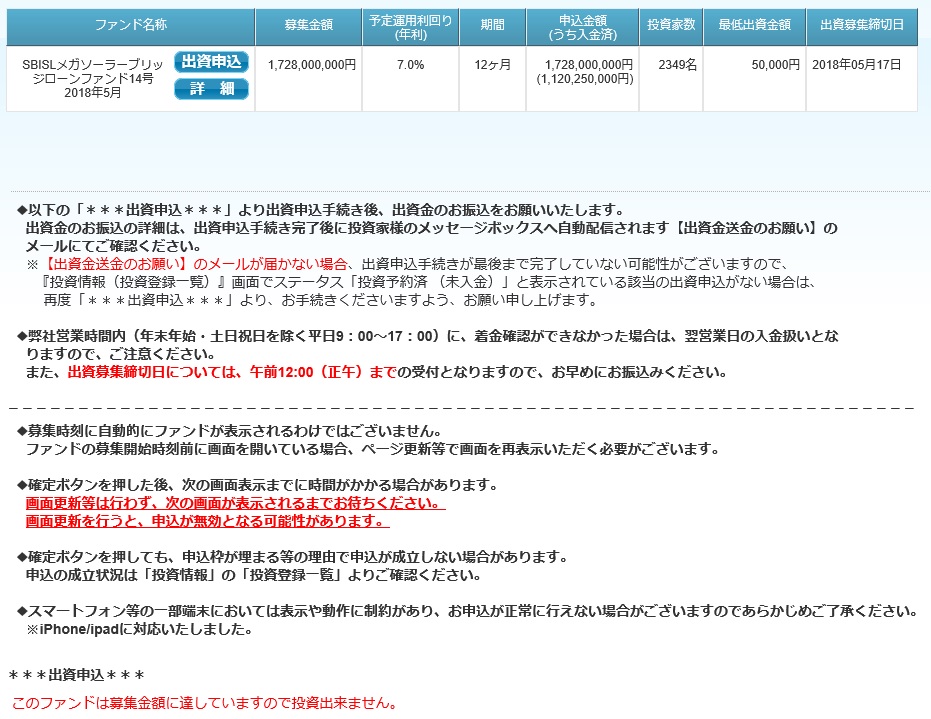Click the 出資申込 button
This screenshot has height=719, width=931.
pyautogui.click(x=211, y=62)
